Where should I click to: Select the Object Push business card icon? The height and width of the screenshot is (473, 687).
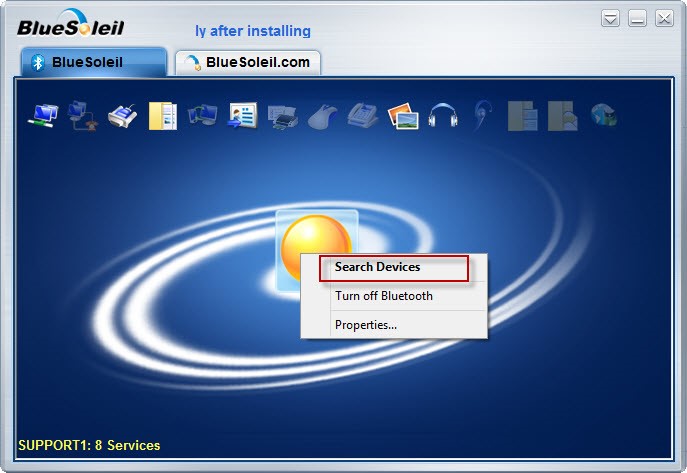point(242,116)
